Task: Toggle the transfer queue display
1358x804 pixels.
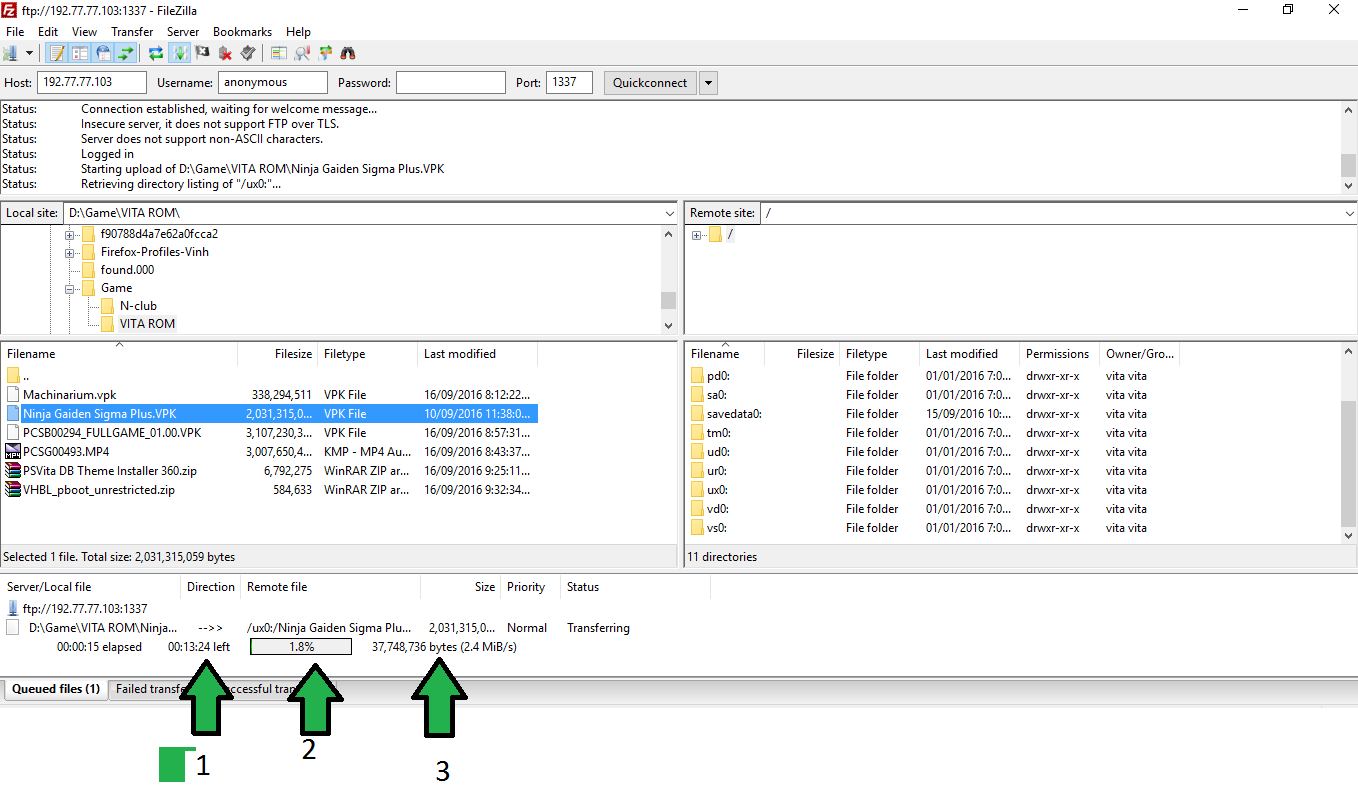Action: (126, 53)
